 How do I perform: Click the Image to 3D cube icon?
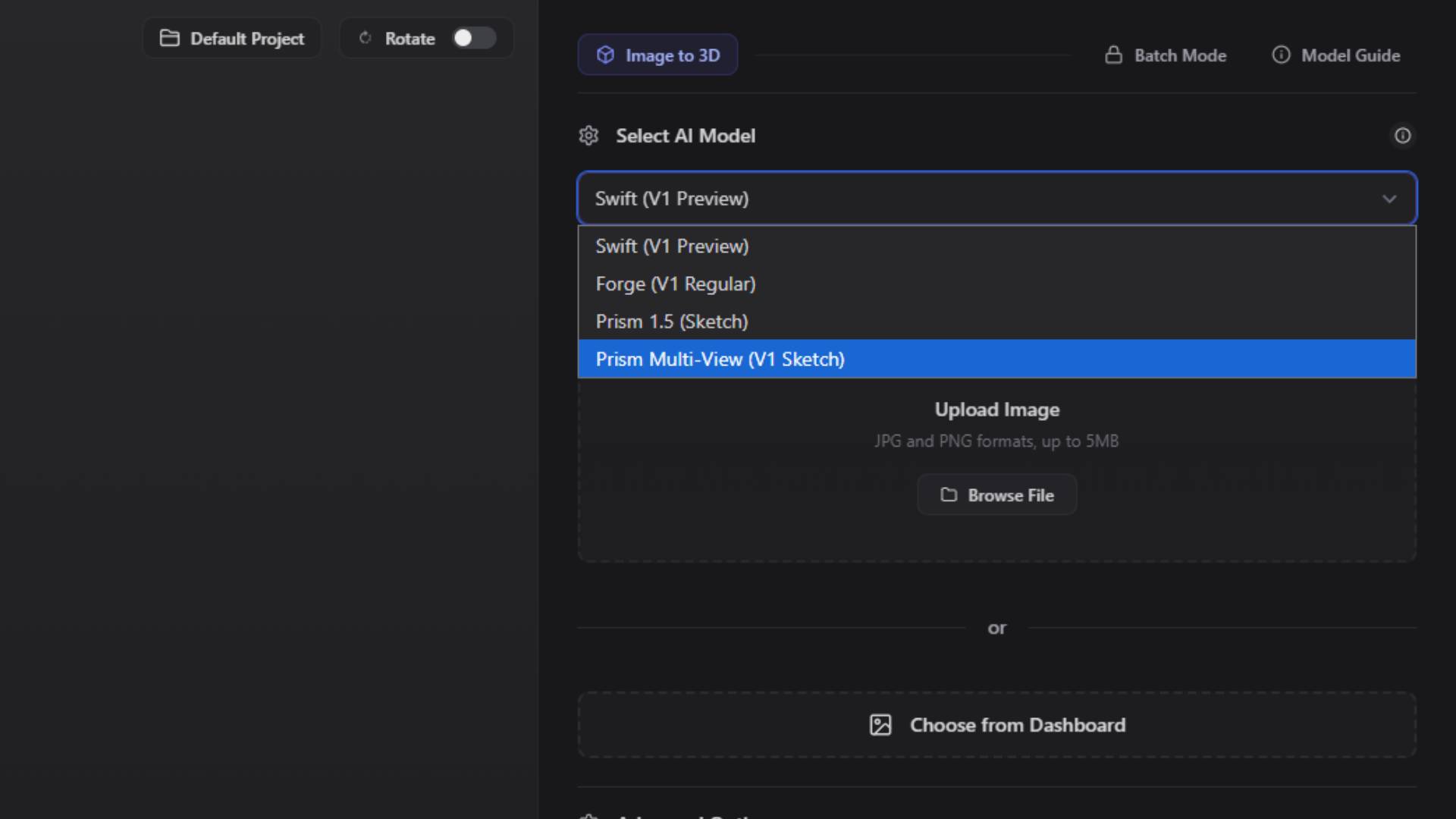coord(605,55)
